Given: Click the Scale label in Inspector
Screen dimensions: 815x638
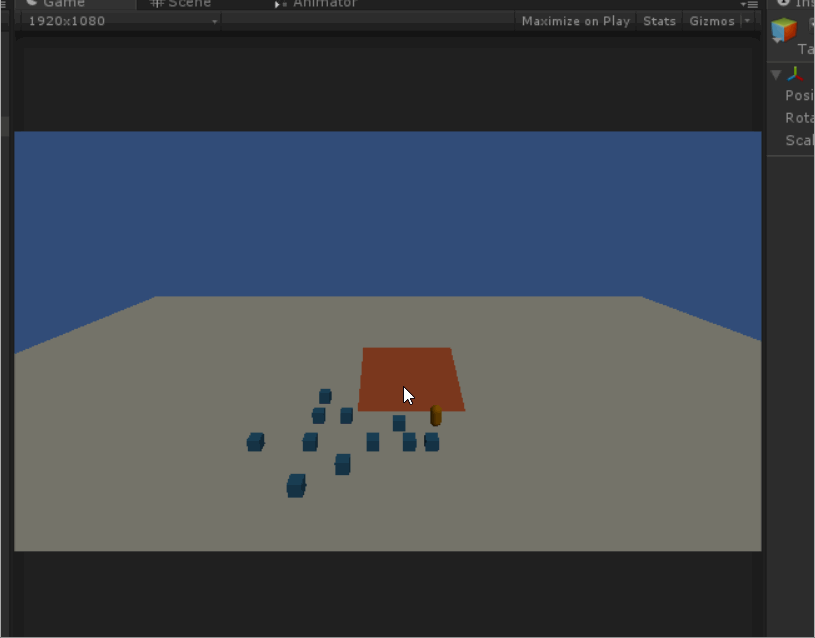Looking at the screenshot, I should coord(799,140).
